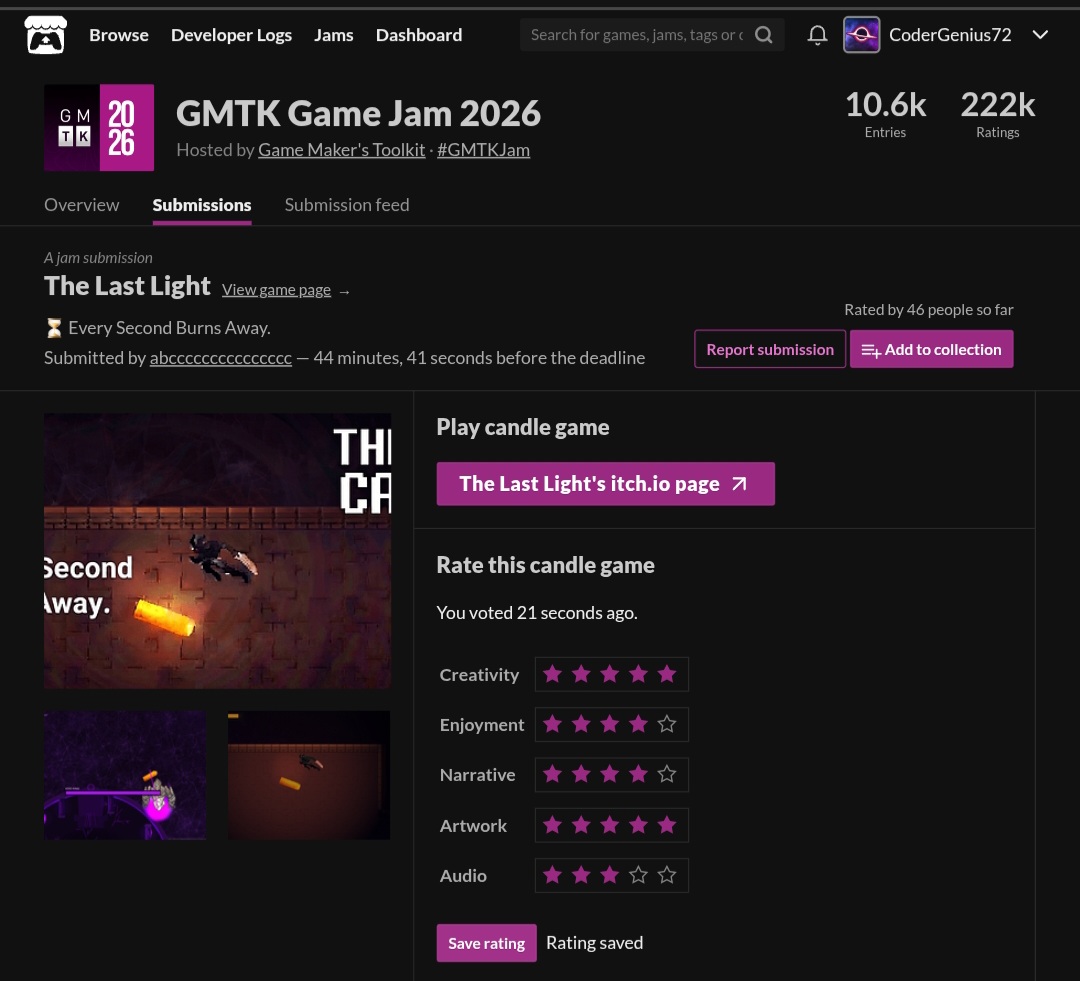1080x981 pixels.
Task: Set Artwork rating to five stars
Action: click(667, 825)
